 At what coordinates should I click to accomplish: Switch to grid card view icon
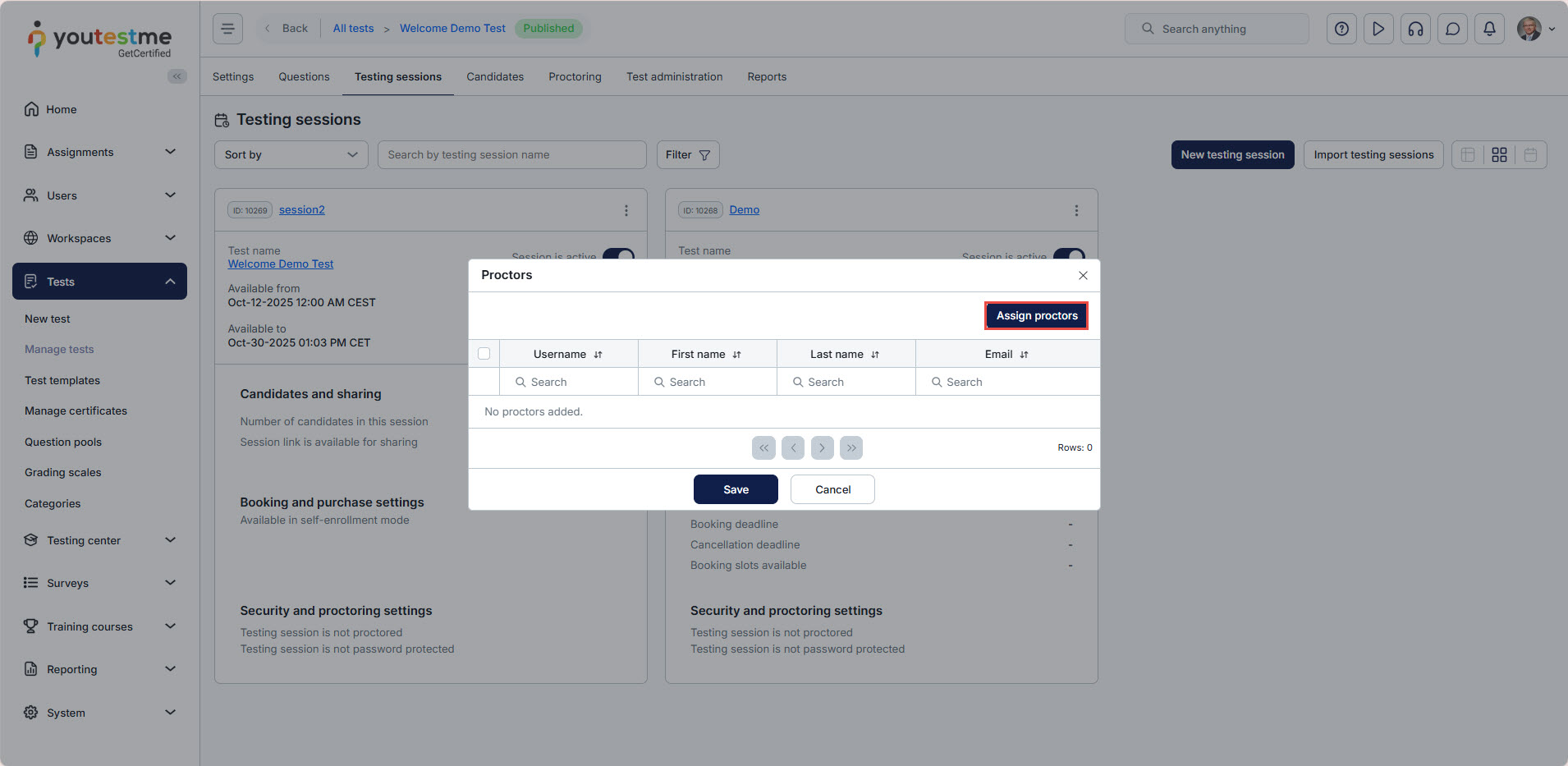pos(1499,154)
